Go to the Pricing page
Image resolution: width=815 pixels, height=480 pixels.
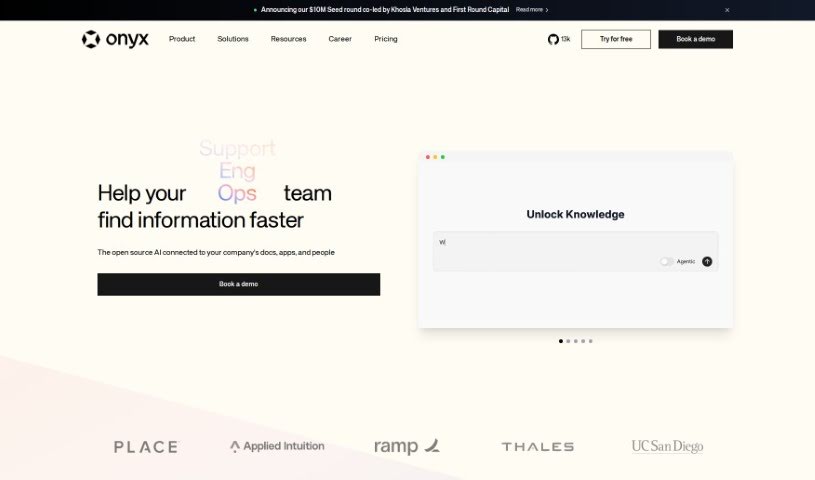click(386, 39)
